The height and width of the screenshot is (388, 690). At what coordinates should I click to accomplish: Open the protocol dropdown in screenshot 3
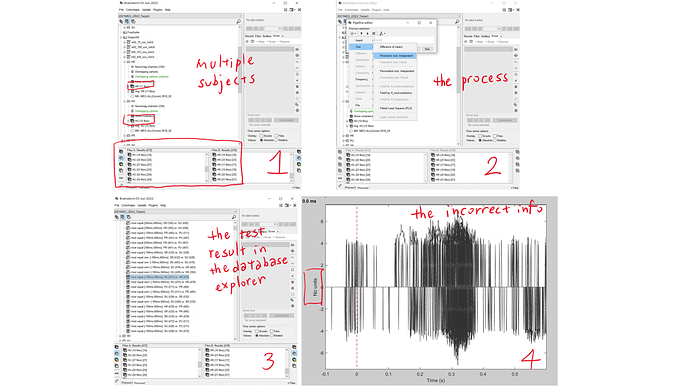click(176, 212)
